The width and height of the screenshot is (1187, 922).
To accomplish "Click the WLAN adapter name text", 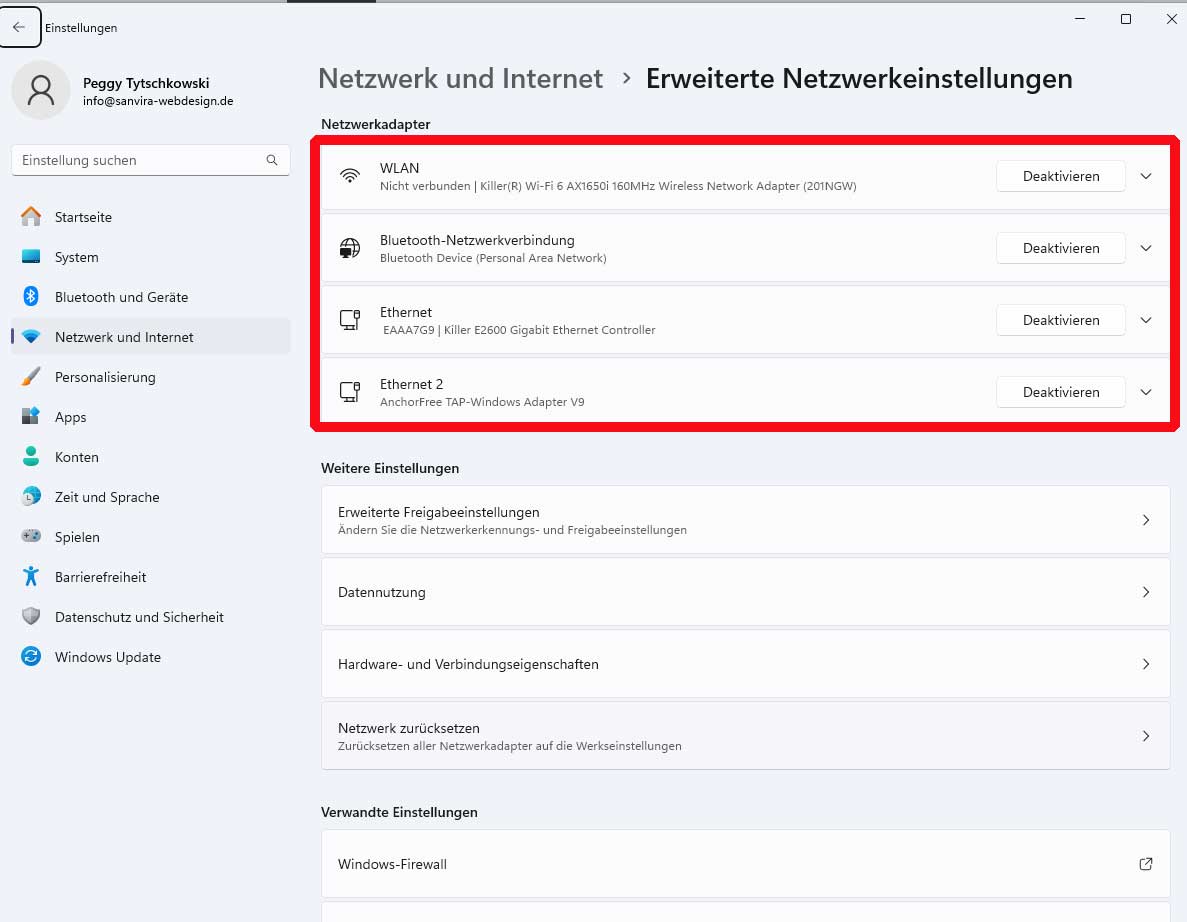I will coord(399,167).
